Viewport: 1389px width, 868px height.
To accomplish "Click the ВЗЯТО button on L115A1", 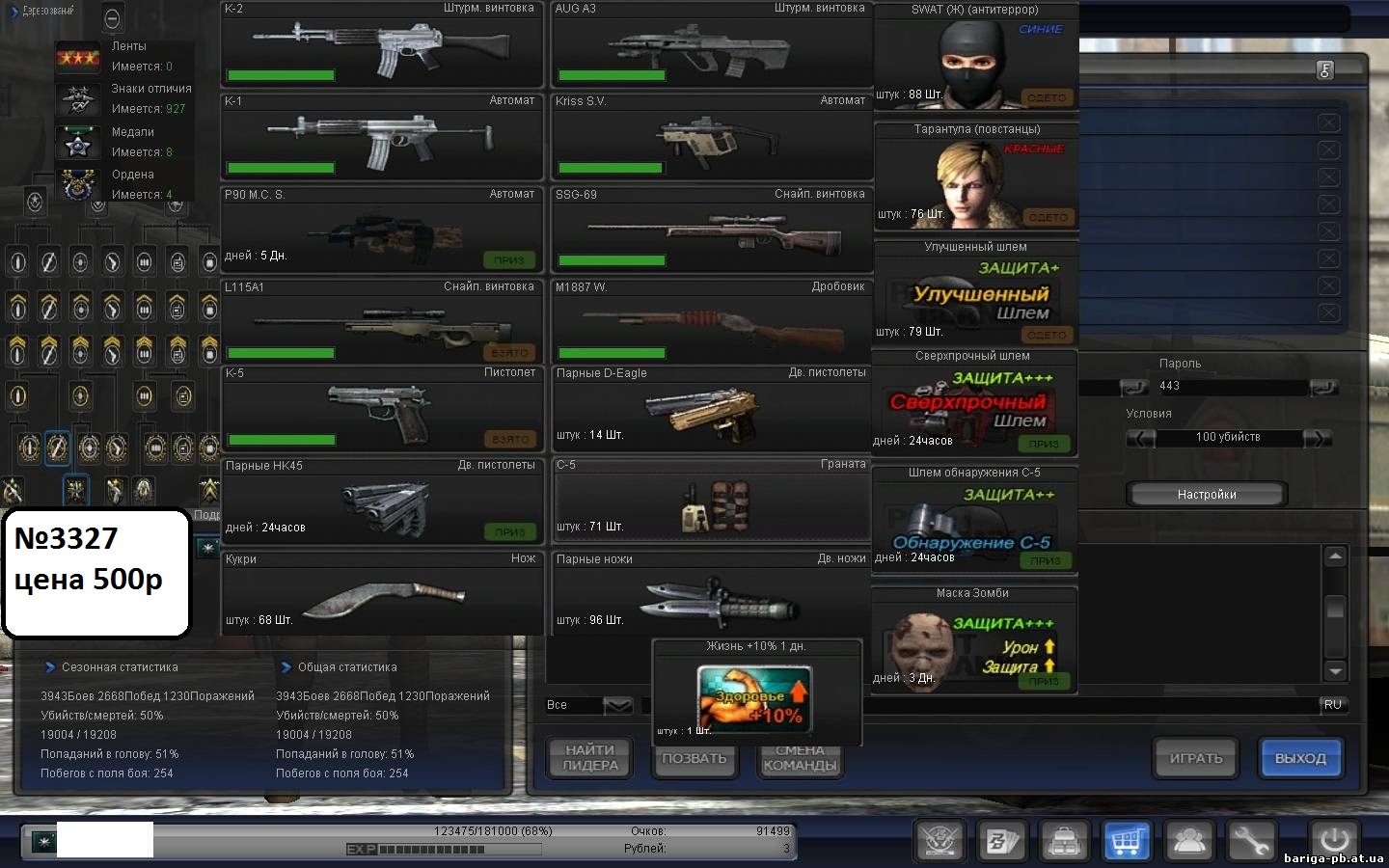I will tap(509, 353).
